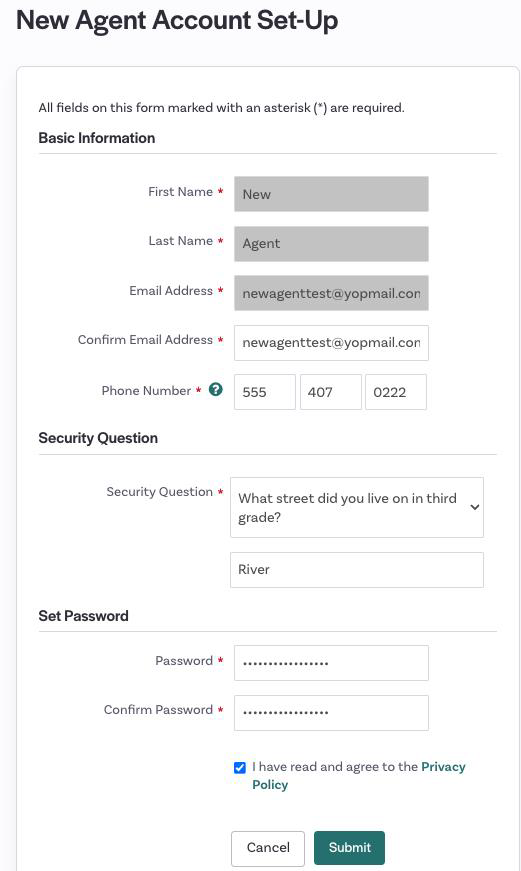The image size is (521, 871).
Task: Click the First Name field
Action: (x=331, y=194)
